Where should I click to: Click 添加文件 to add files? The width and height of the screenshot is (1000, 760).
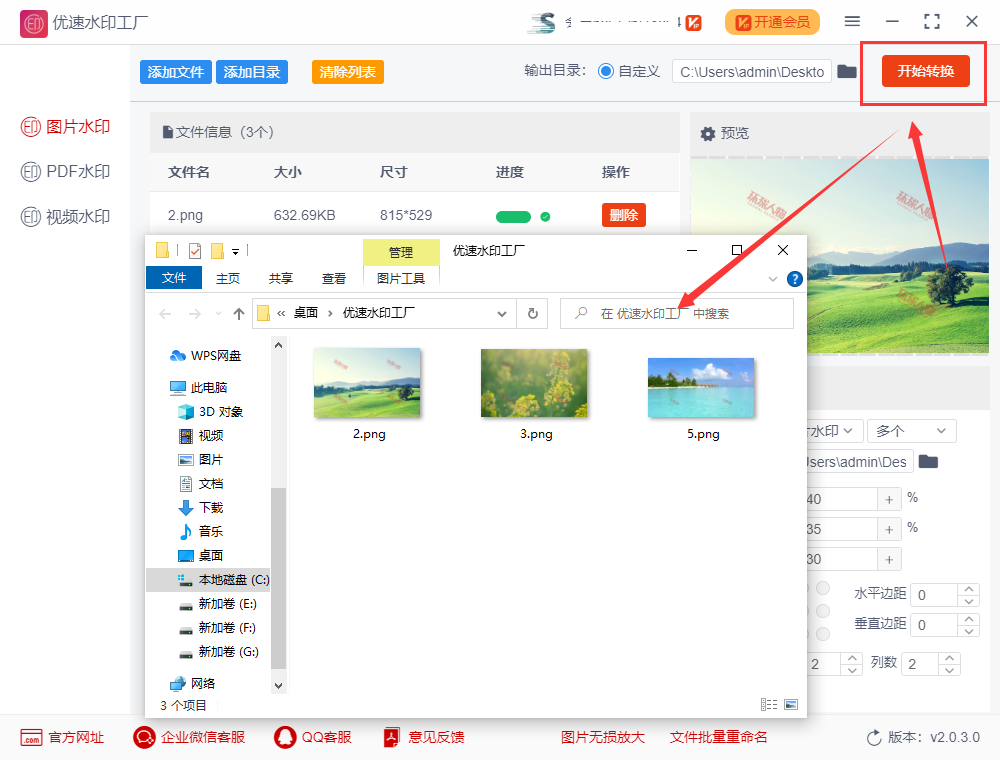click(176, 72)
